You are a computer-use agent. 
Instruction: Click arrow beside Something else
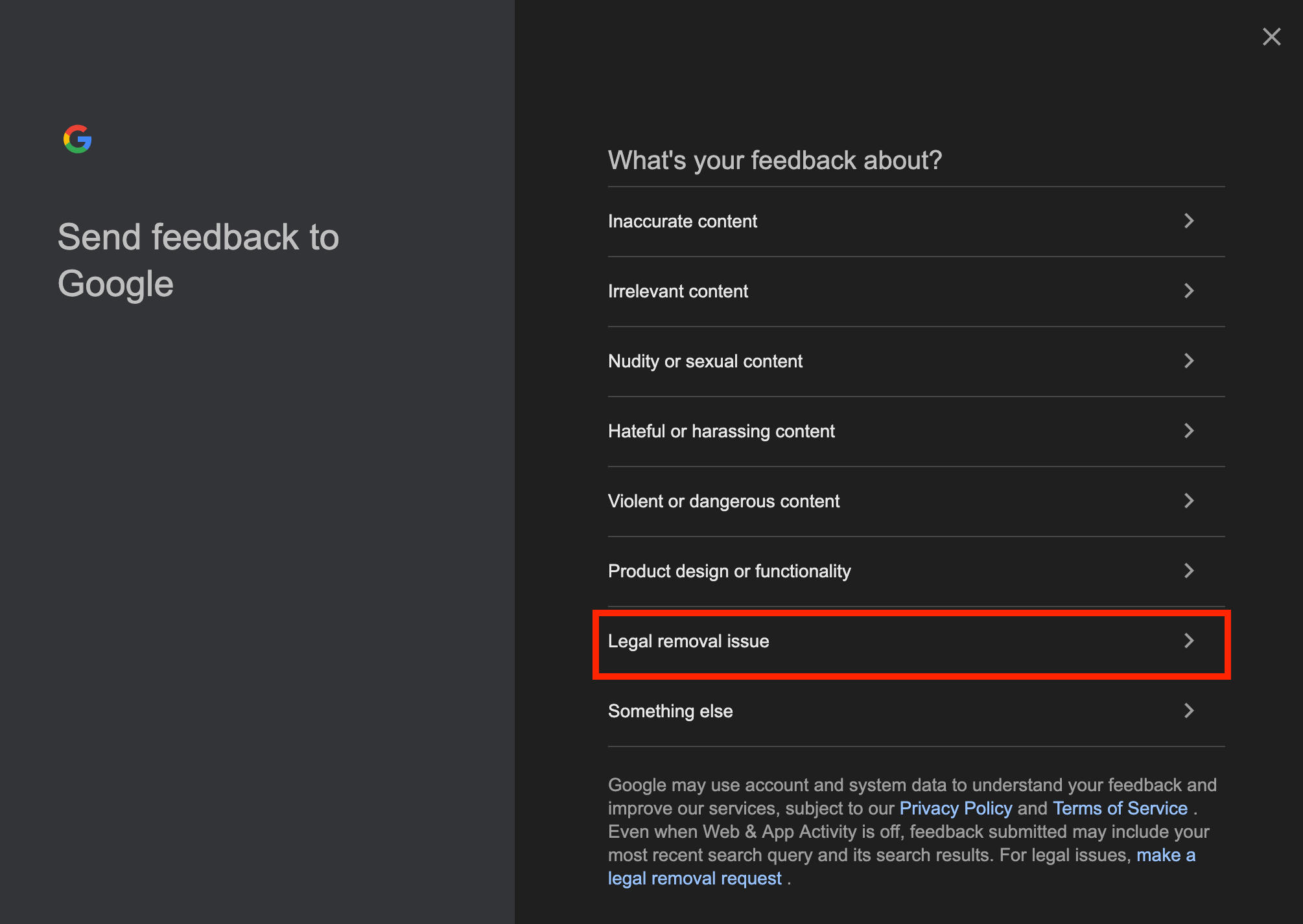[1188, 711]
